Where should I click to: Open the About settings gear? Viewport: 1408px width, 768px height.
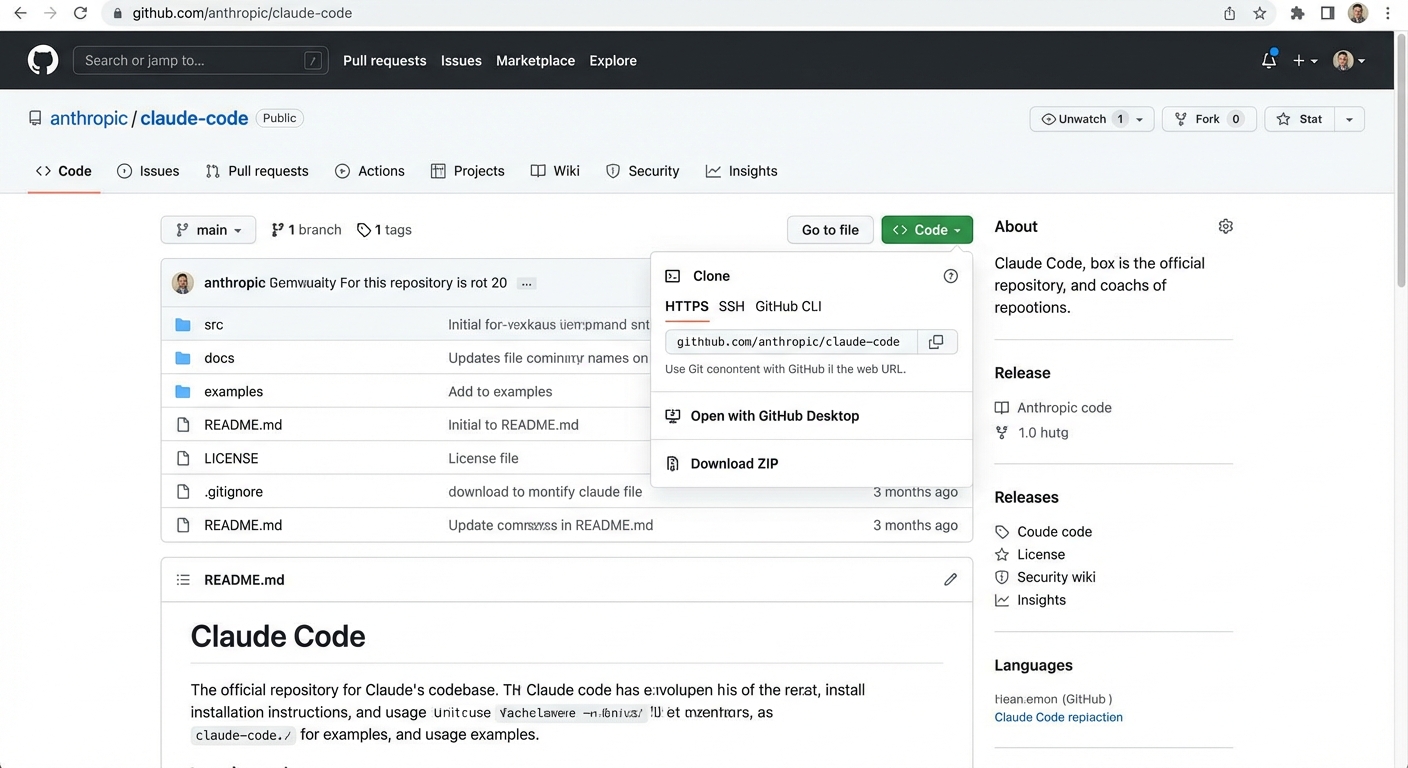pos(1226,227)
